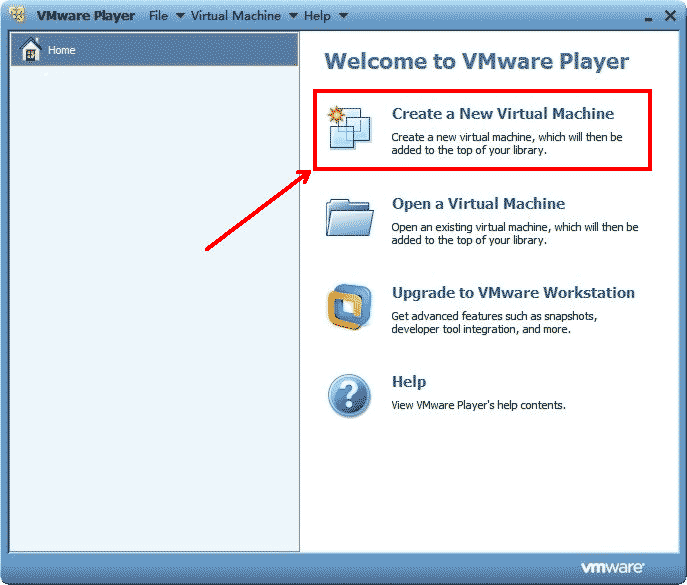Image resolution: width=687 pixels, height=585 pixels.
Task: Open the Virtual Machine menu
Action: tap(236, 16)
